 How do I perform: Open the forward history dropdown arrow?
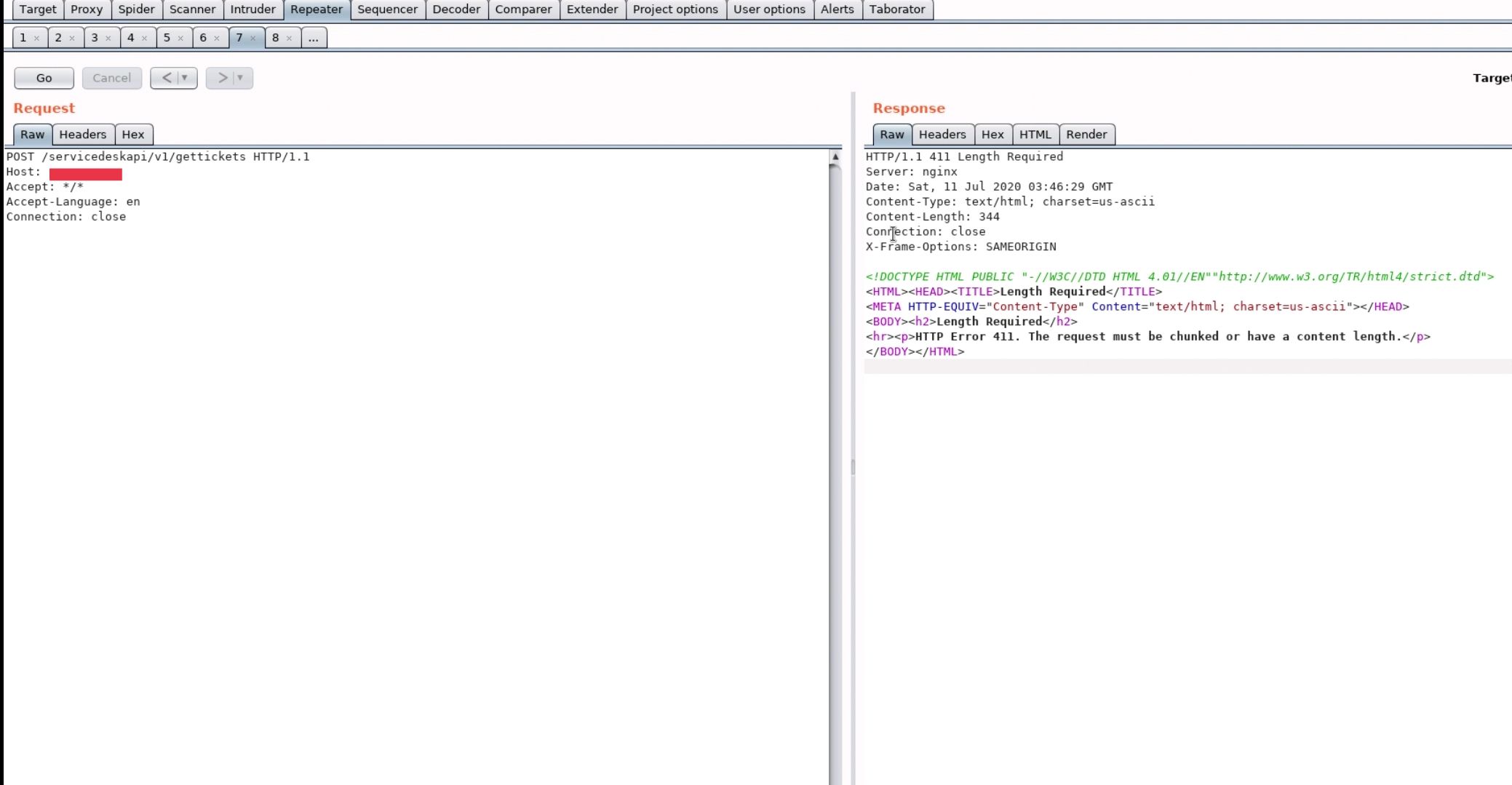pyautogui.click(x=240, y=78)
